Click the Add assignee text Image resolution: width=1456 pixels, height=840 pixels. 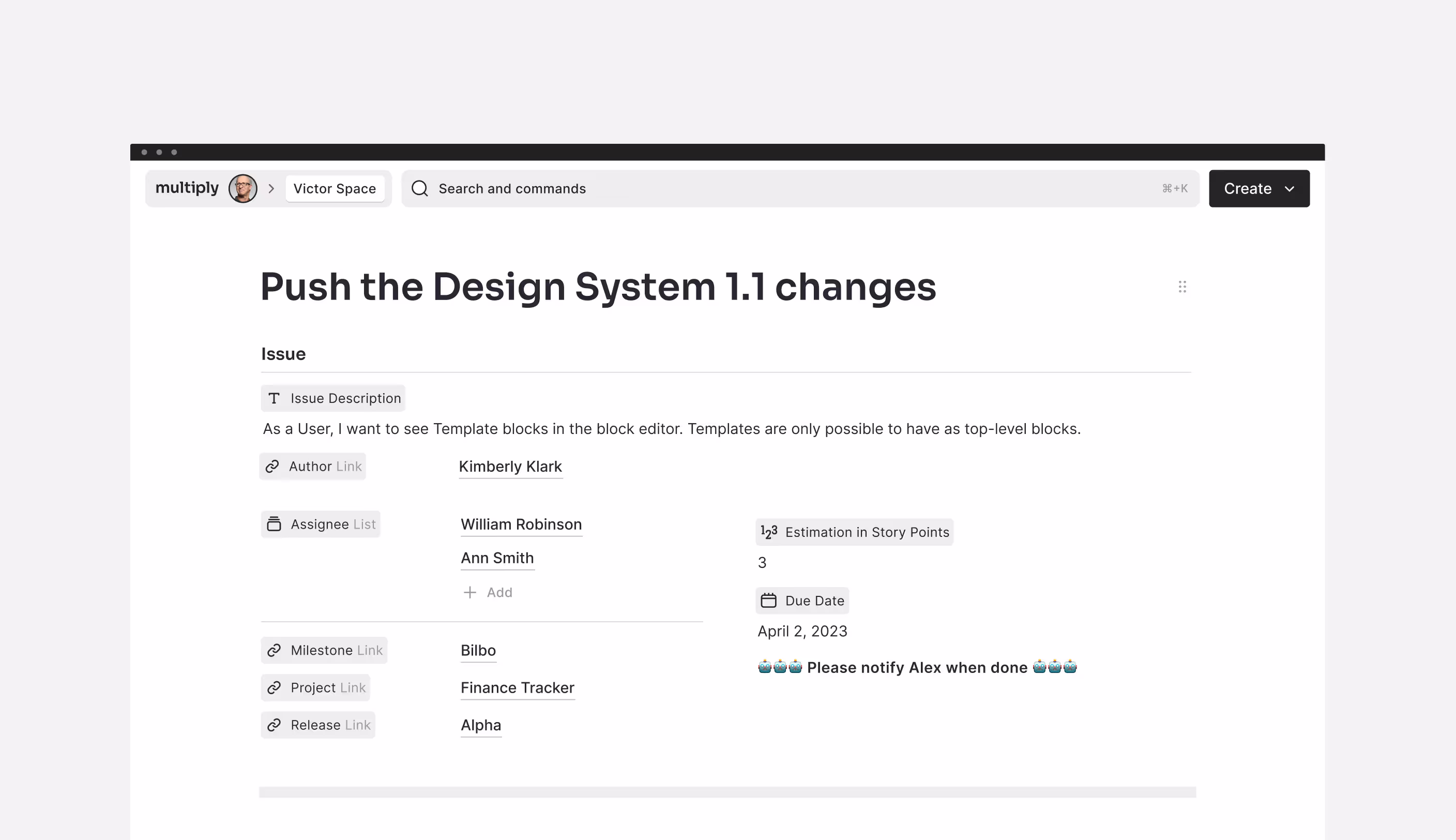coord(499,593)
